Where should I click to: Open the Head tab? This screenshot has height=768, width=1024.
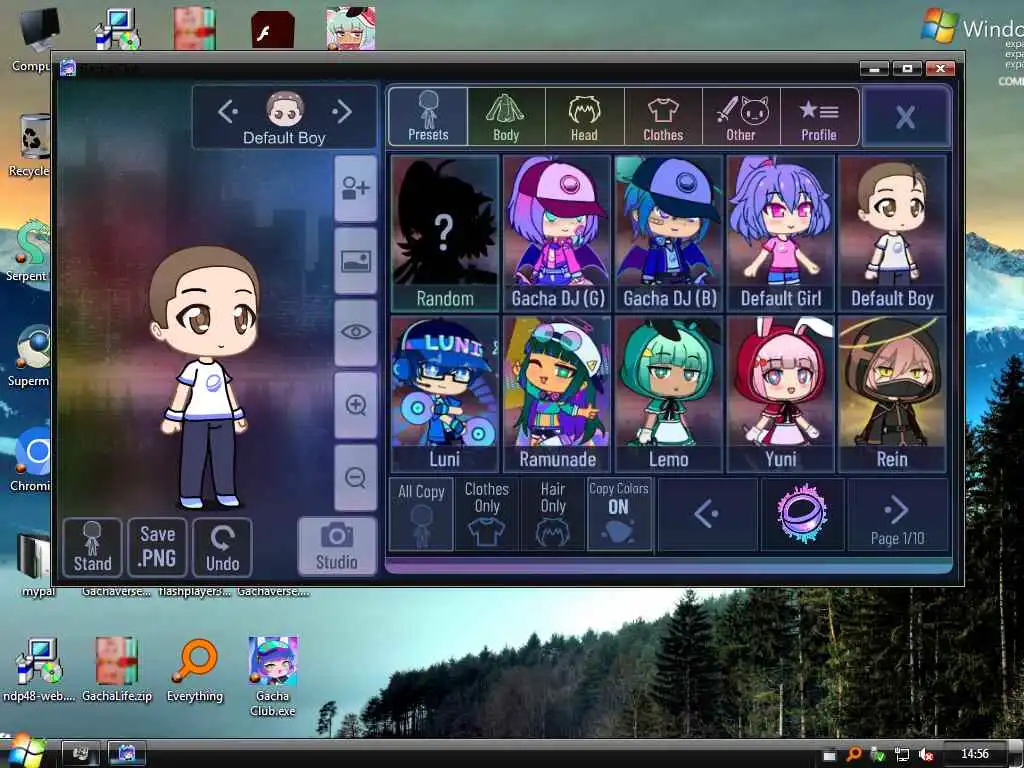click(584, 117)
